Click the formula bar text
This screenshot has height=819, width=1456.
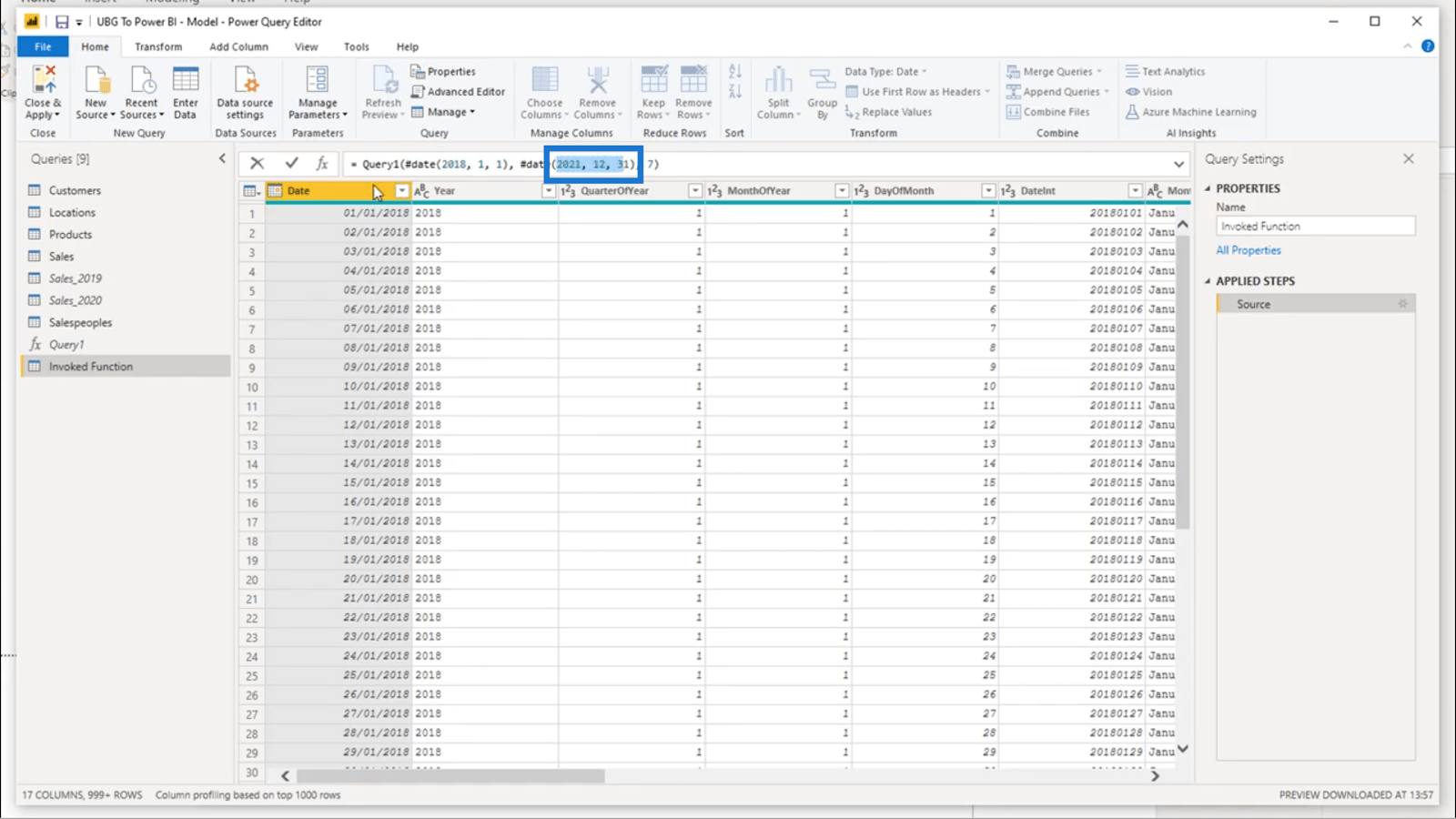pyautogui.click(x=505, y=164)
